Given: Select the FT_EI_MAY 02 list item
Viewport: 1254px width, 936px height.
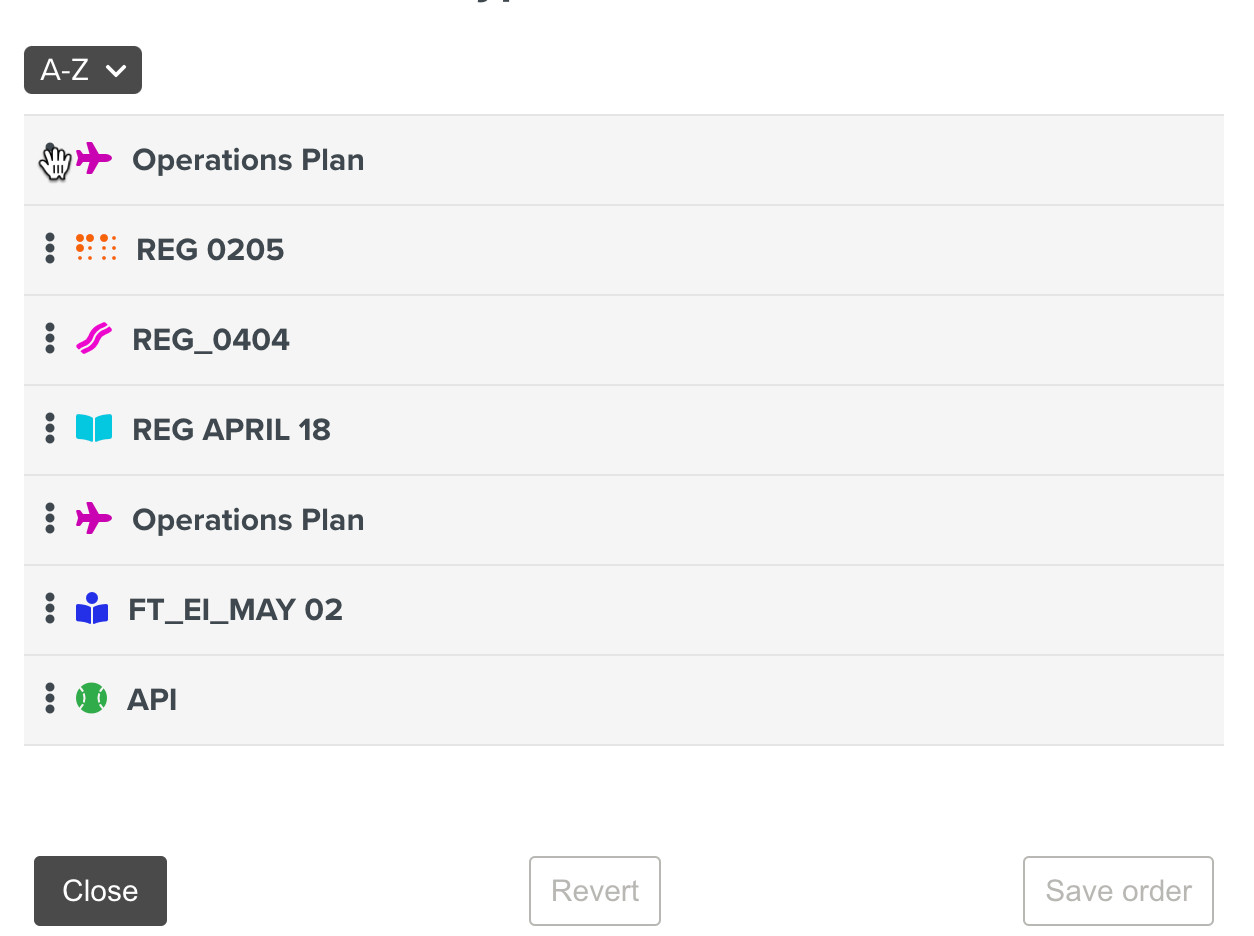Looking at the screenshot, I should pyautogui.click(x=623, y=610).
